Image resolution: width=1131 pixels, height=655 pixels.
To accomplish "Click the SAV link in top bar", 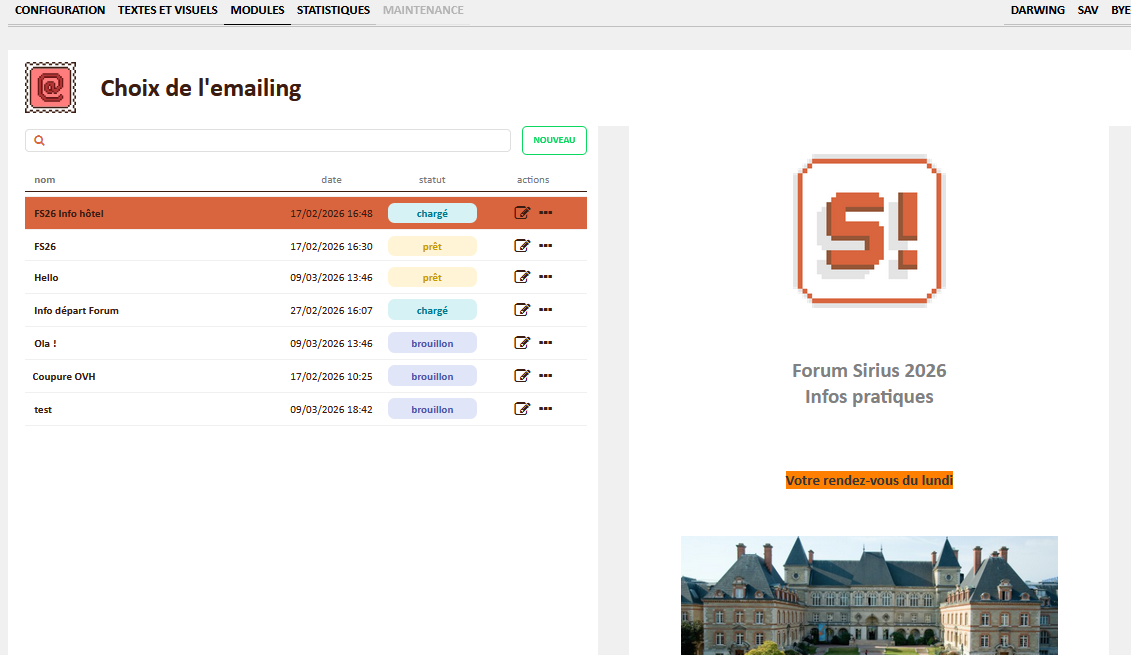I will coord(1088,11).
